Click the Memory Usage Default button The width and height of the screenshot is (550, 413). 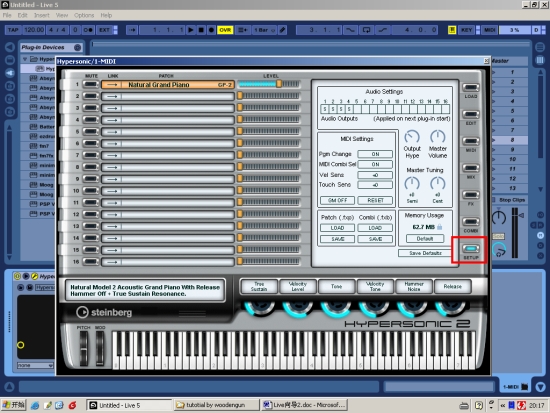pos(425,239)
